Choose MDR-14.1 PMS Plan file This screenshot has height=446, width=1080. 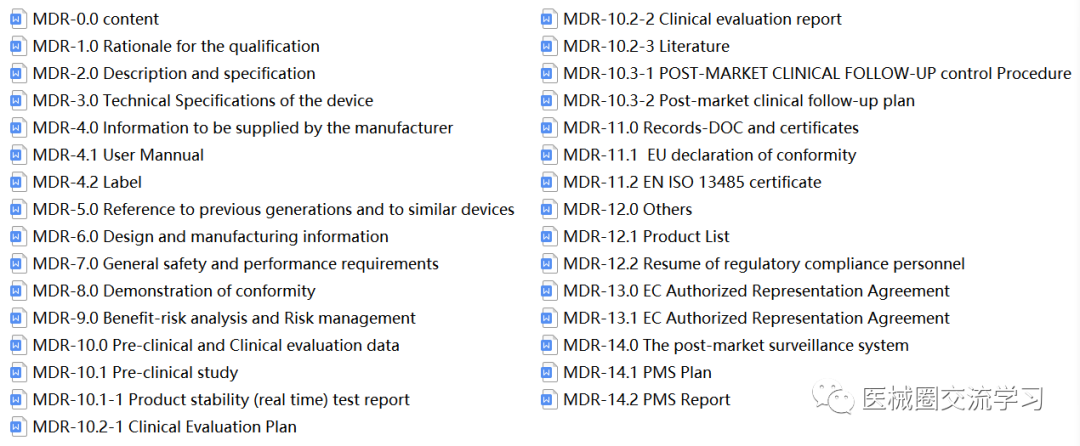pos(627,373)
